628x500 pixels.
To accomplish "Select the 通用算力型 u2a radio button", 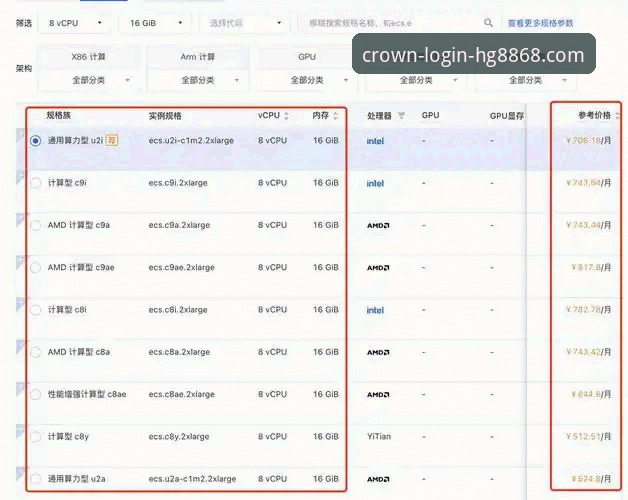I will point(36,479).
